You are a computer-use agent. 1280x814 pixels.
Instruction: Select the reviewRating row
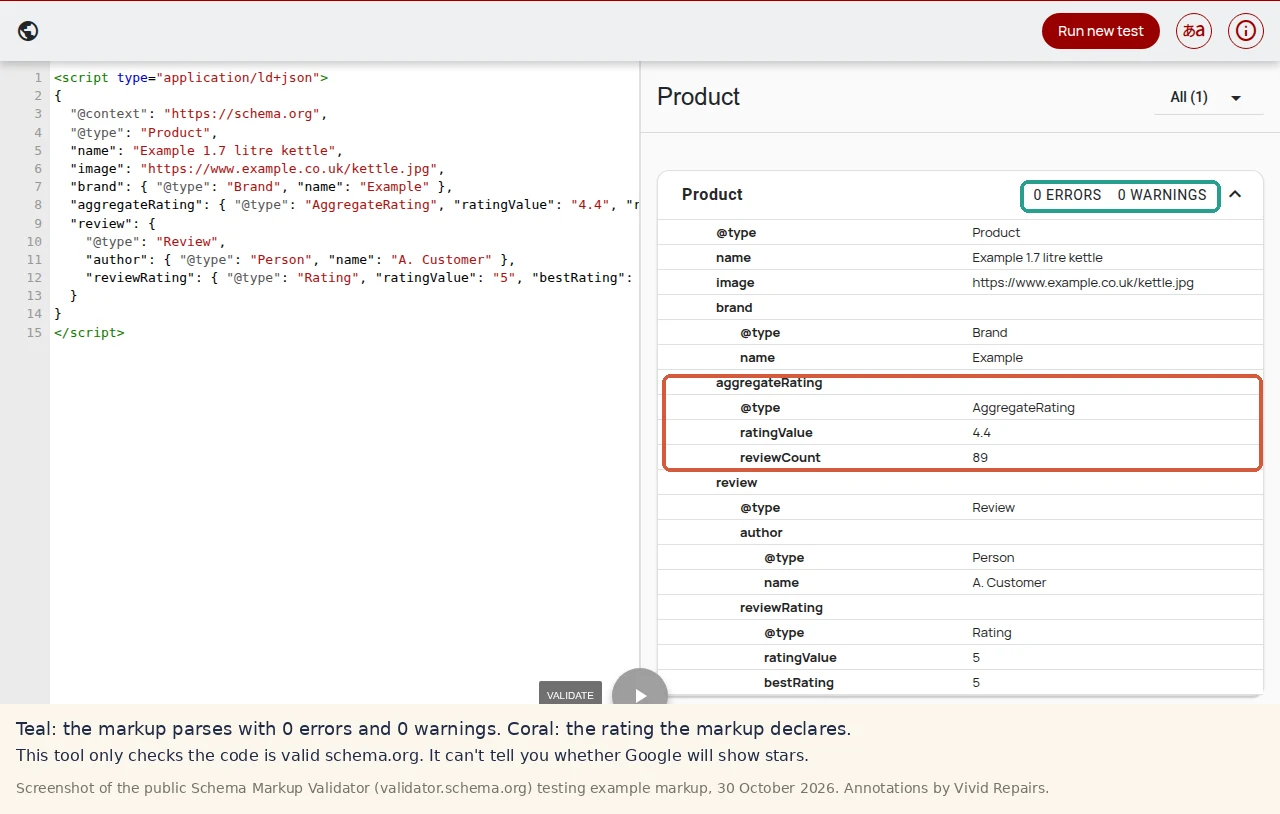[x=960, y=608]
